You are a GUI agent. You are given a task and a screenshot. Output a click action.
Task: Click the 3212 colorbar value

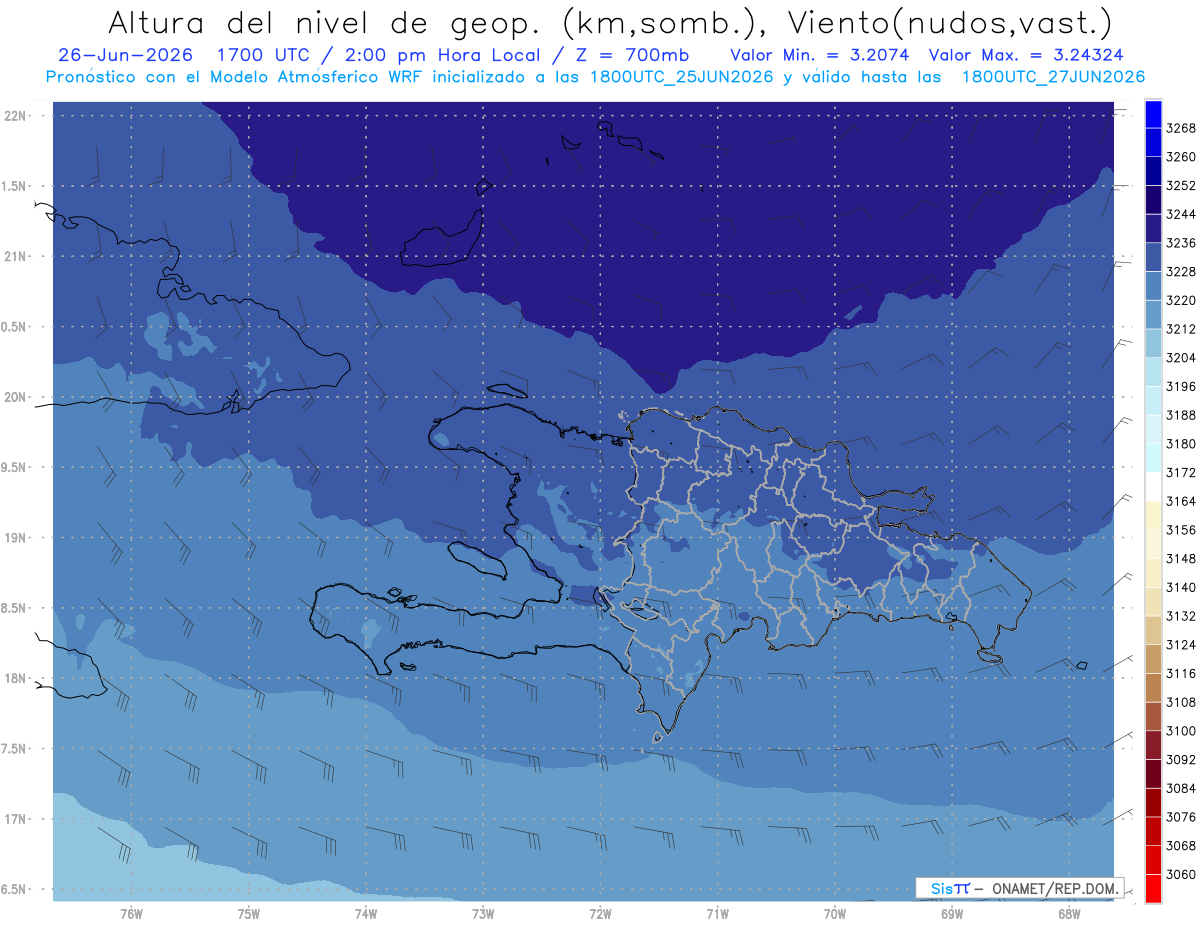pos(1181,329)
